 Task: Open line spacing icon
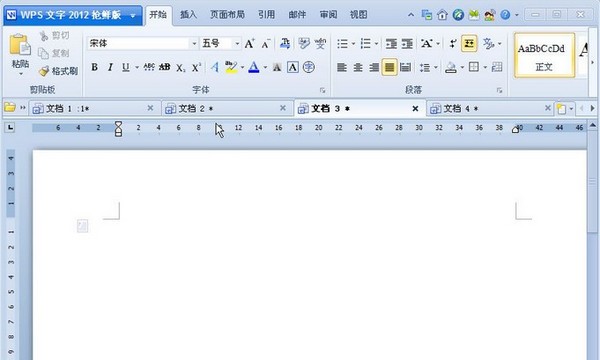tap(425, 68)
